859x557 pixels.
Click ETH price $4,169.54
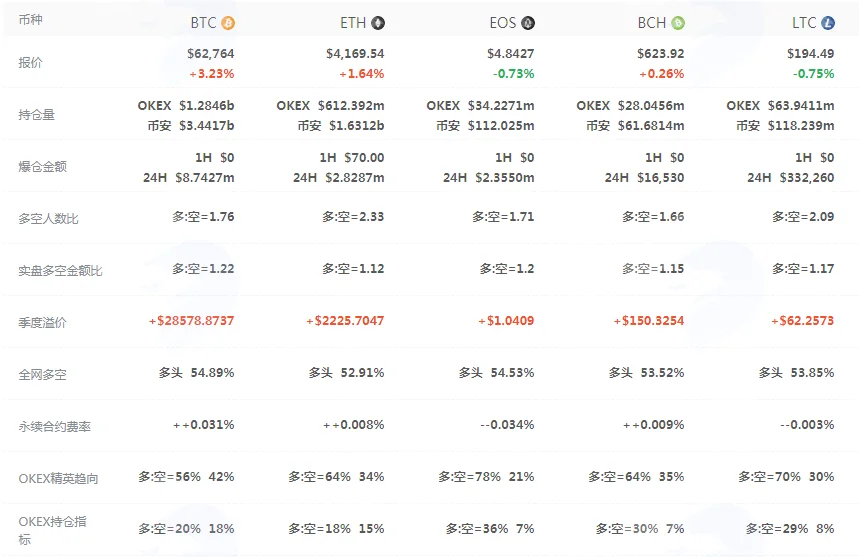coord(355,54)
